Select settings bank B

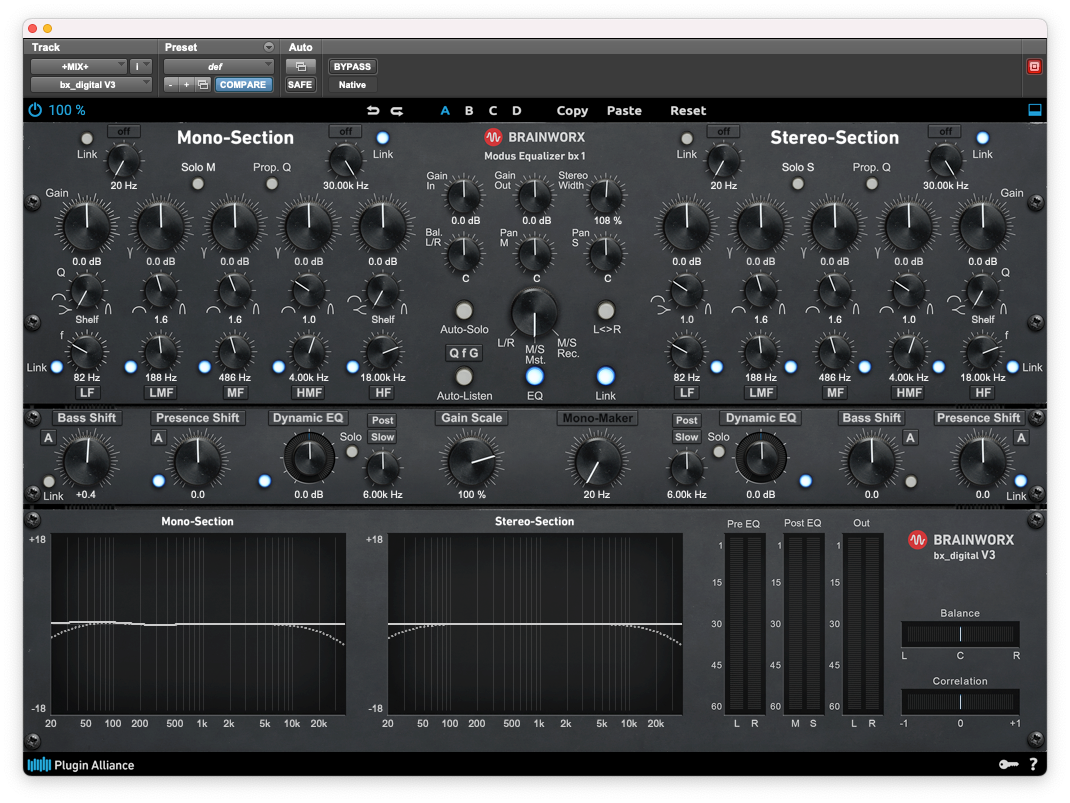[469, 111]
